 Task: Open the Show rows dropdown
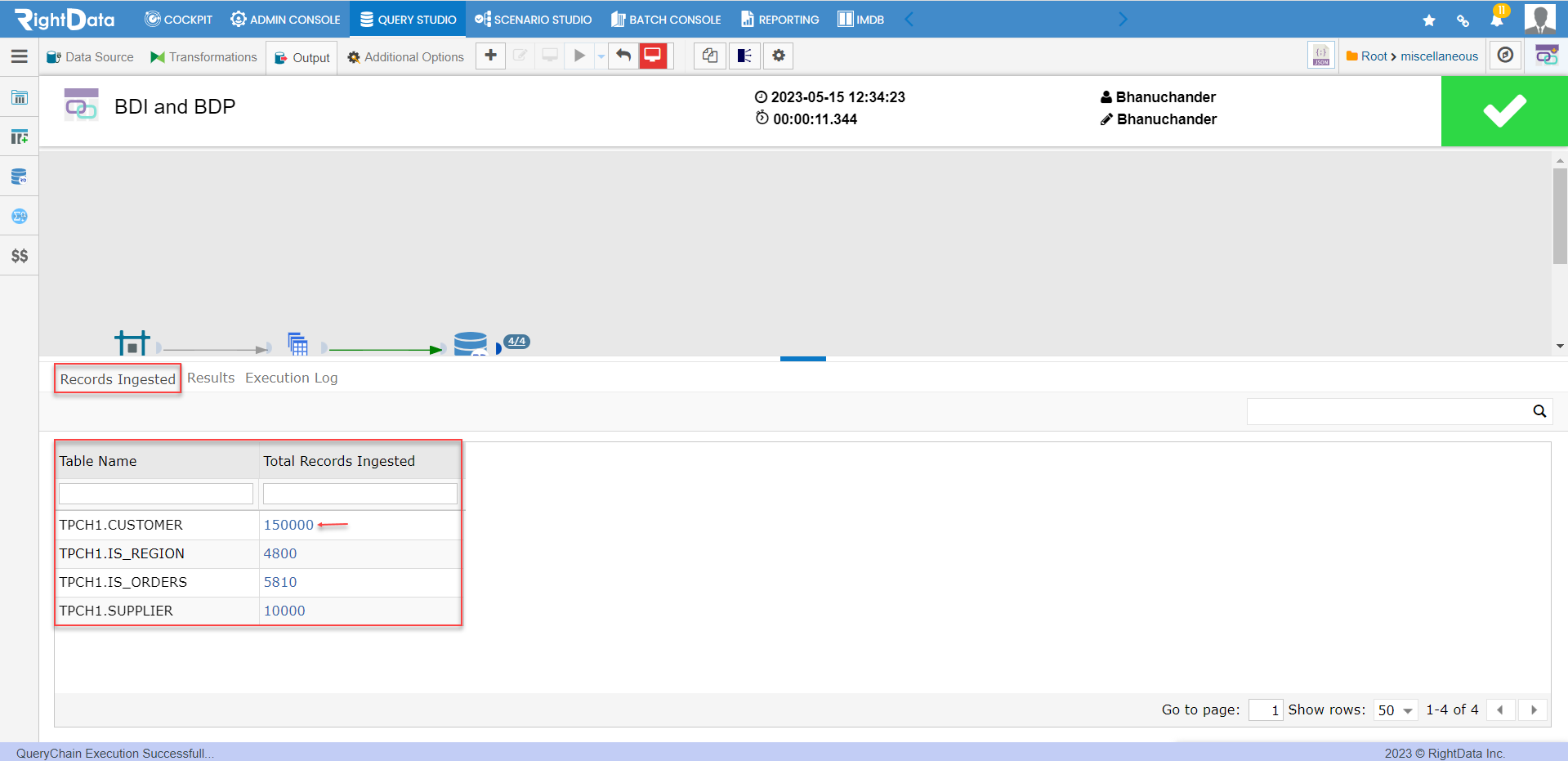point(1394,710)
